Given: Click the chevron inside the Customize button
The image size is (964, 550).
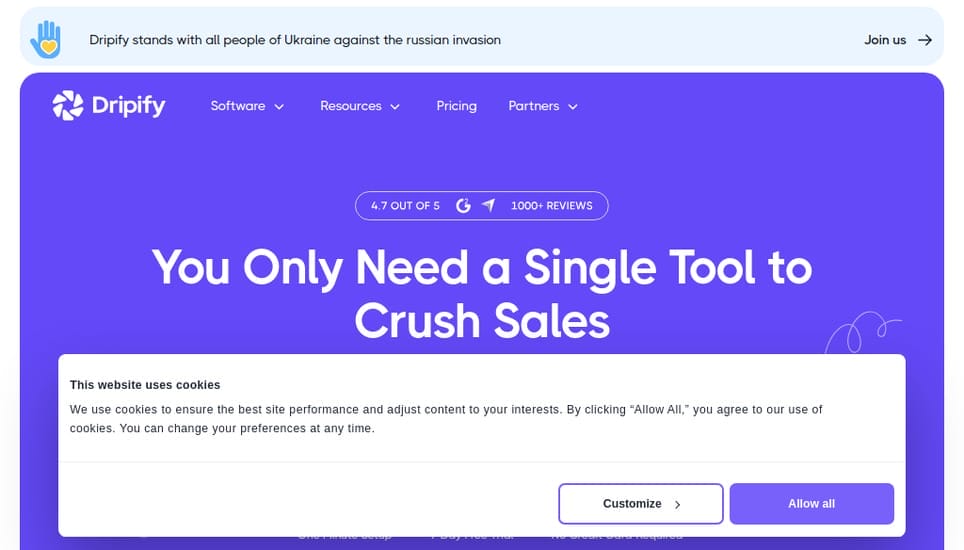Looking at the screenshot, I should (678, 505).
